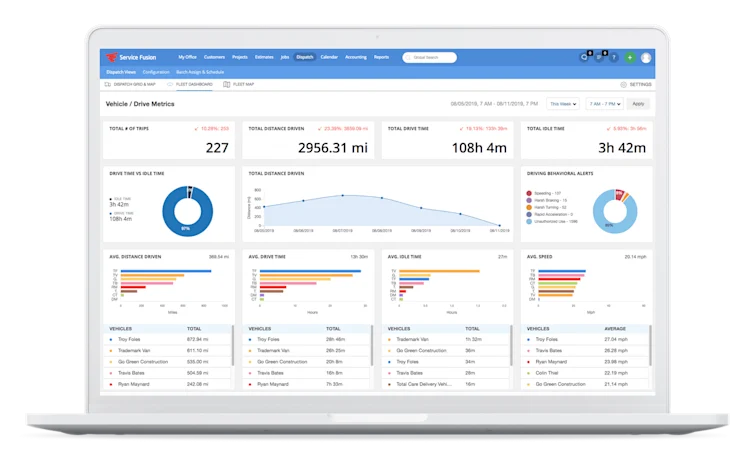Open the user profile avatar

point(646,57)
